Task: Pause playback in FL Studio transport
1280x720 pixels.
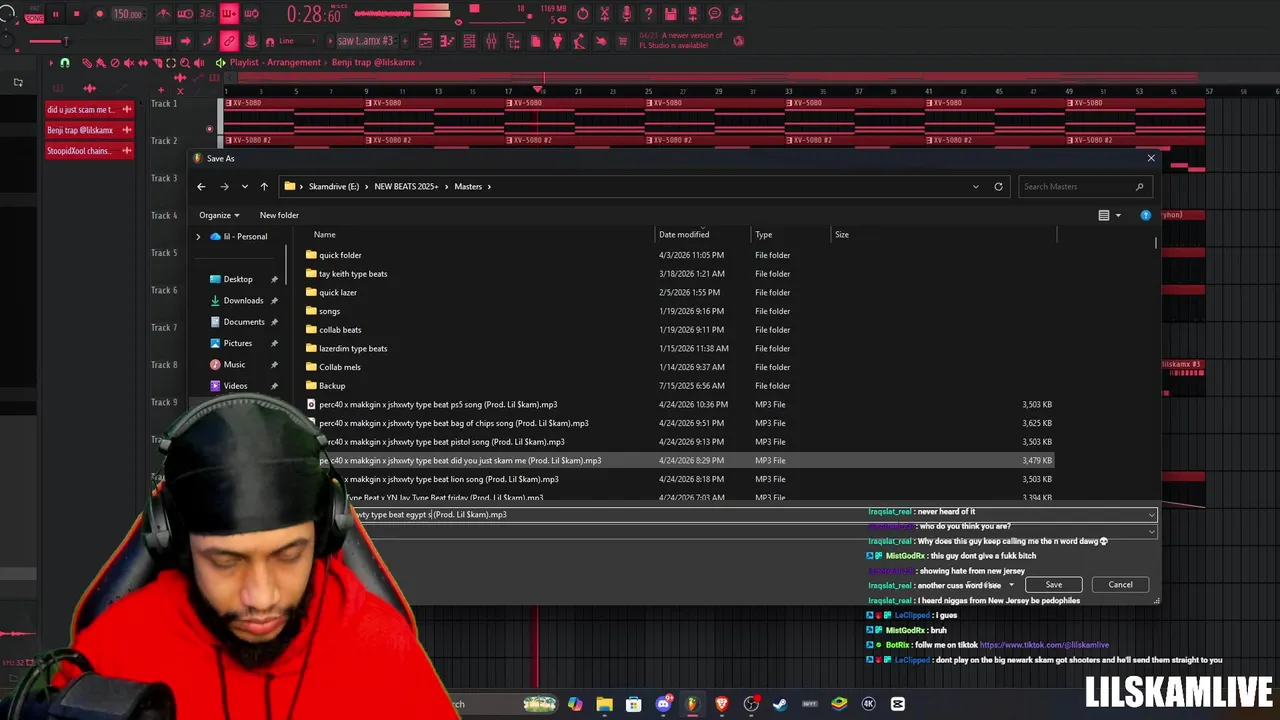Action: pos(55,14)
